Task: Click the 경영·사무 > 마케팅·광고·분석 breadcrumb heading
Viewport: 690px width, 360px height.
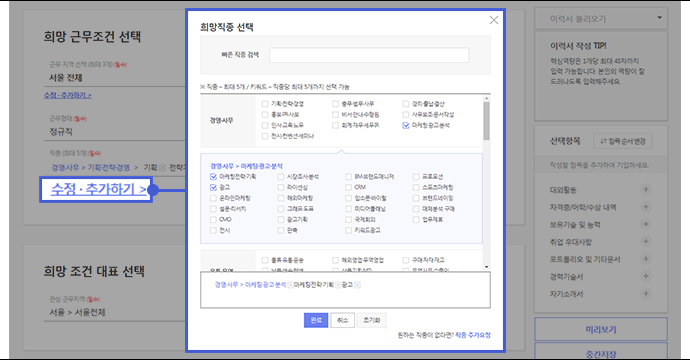Action: pyautogui.click(x=246, y=166)
